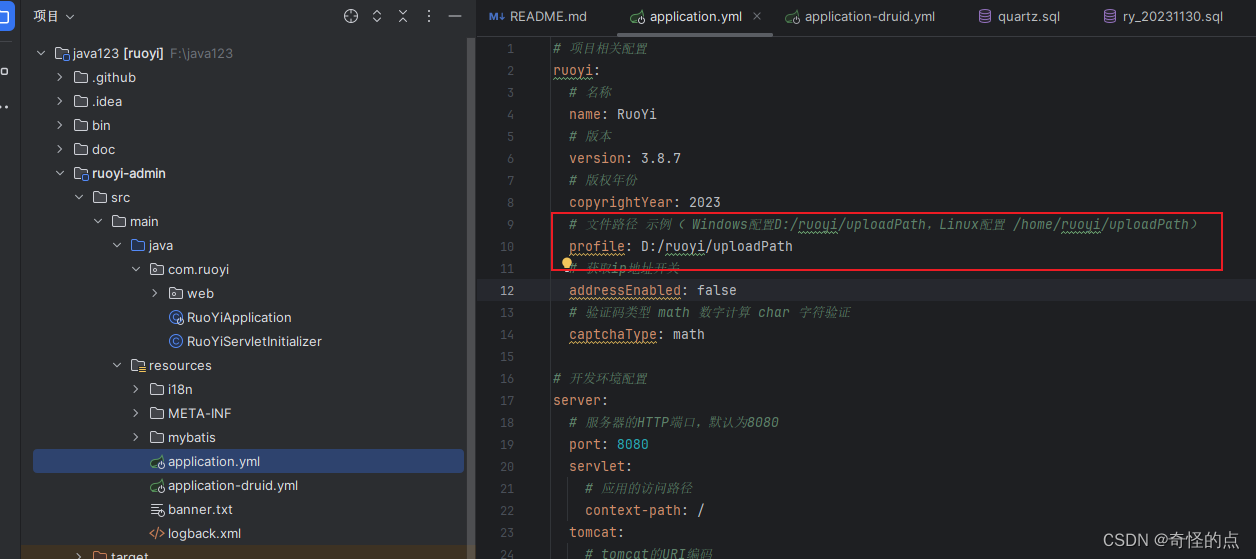Open the ry_20231130.sql tab
The width and height of the screenshot is (1256, 559).
tap(1163, 17)
